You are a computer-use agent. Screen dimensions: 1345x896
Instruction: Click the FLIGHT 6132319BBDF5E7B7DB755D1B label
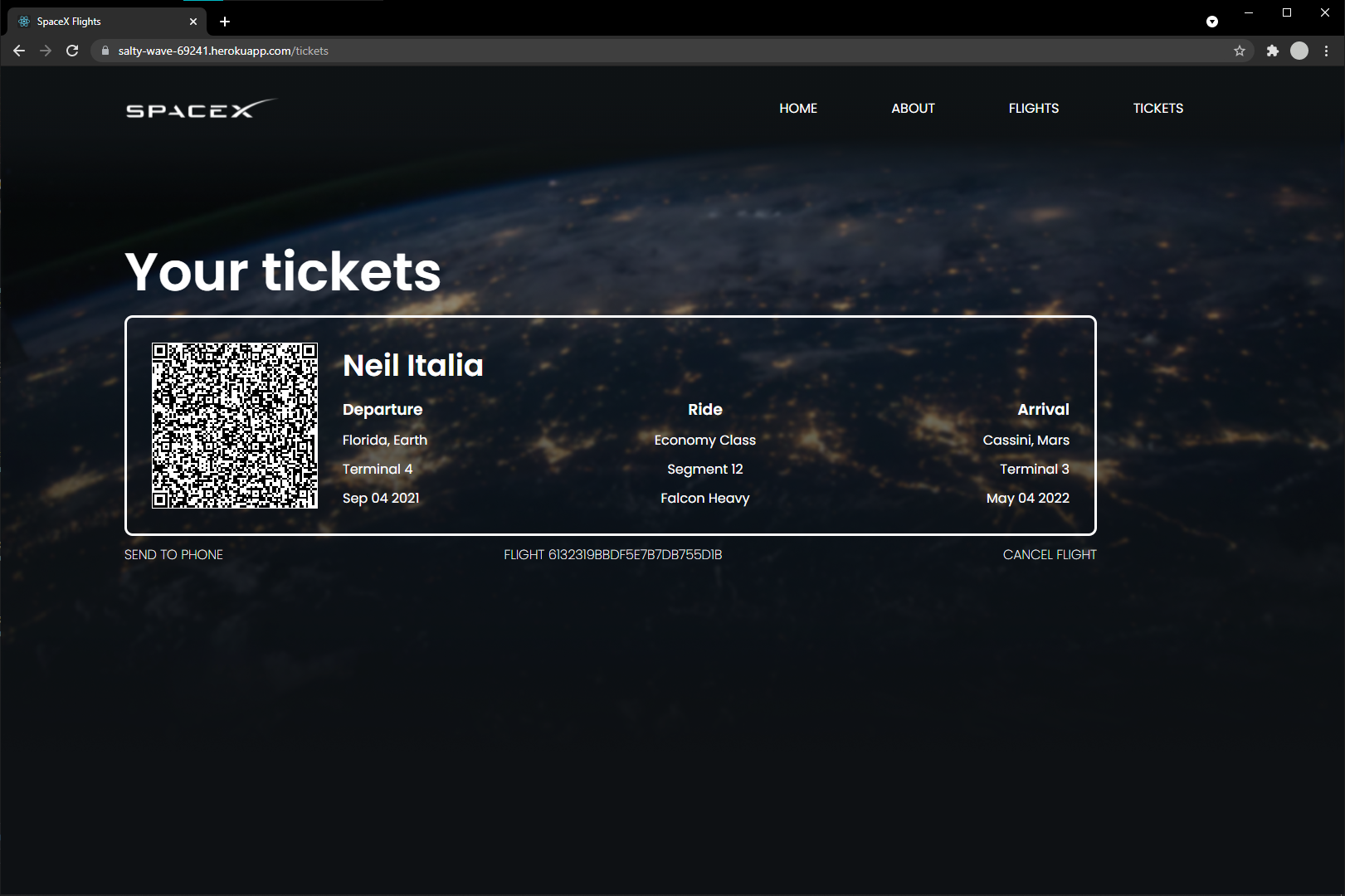pos(613,555)
